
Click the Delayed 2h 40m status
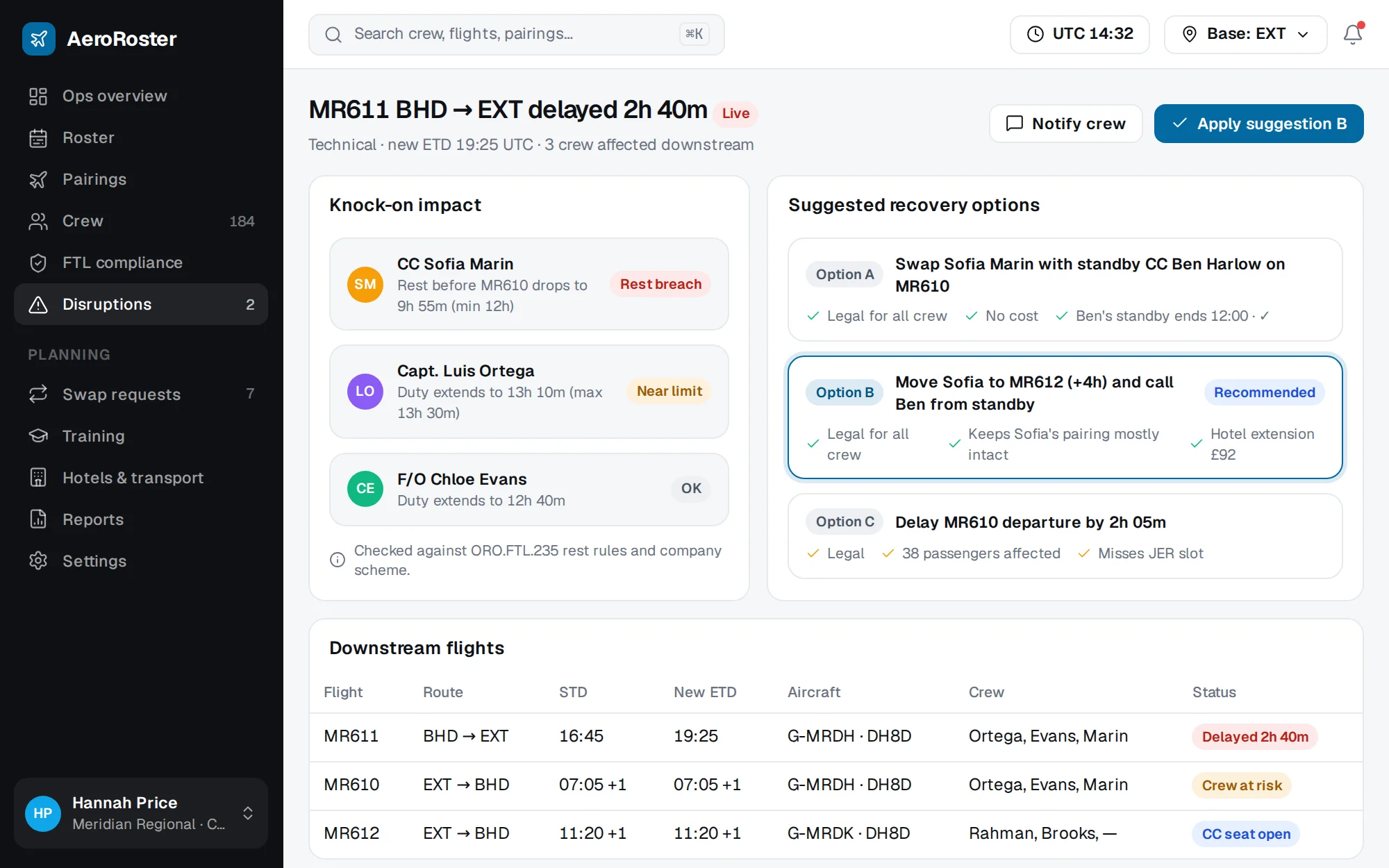[1255, 737]
